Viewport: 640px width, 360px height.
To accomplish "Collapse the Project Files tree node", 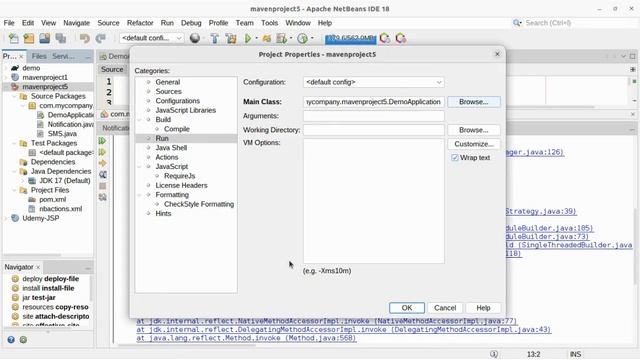I will 15,190.
